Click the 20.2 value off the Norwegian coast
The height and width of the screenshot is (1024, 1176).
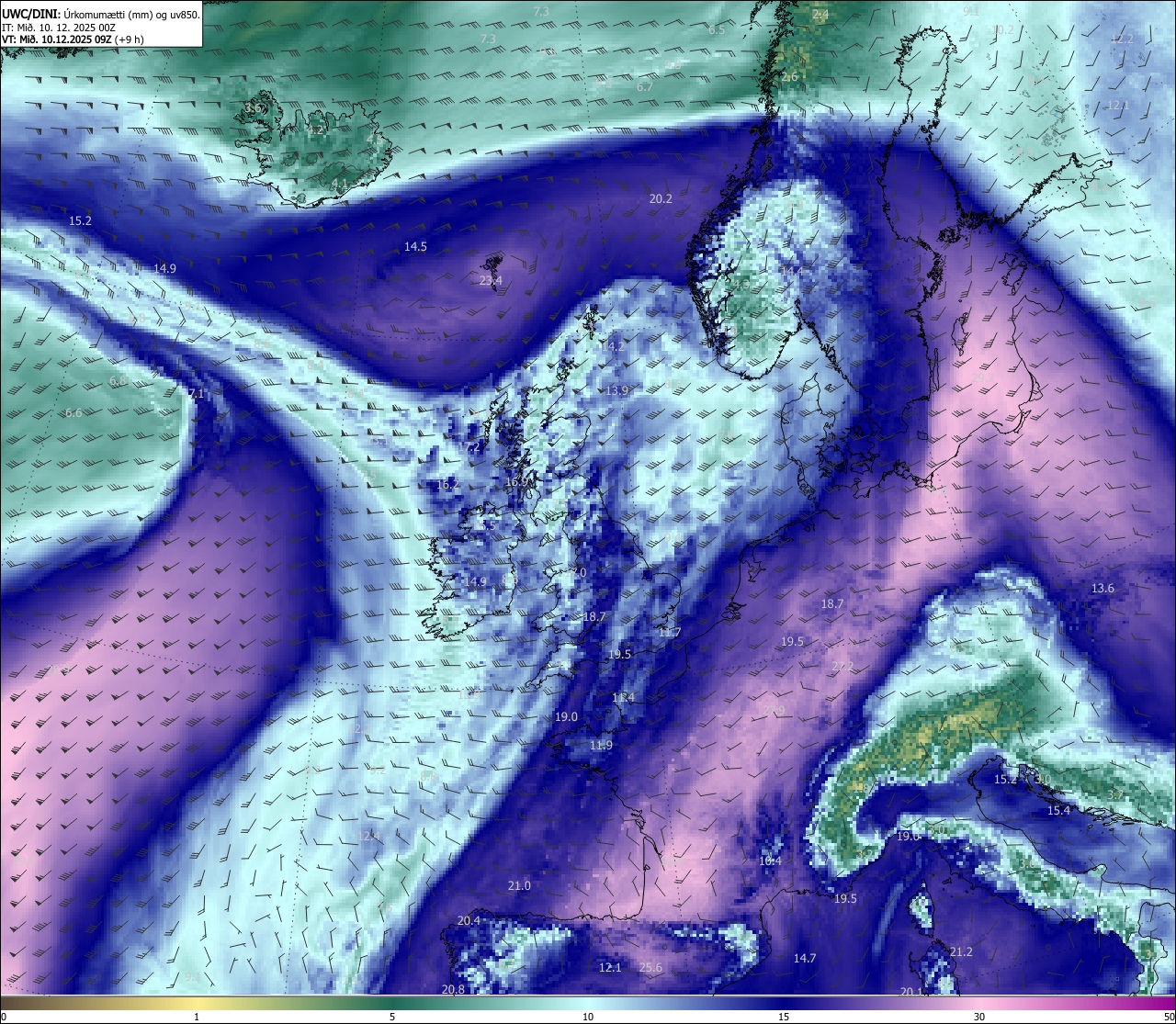(661, 198)
